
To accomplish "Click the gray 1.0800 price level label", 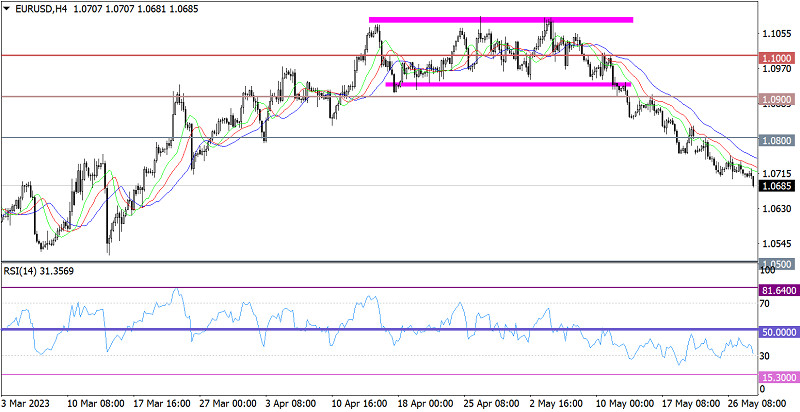I will [777, 142].
